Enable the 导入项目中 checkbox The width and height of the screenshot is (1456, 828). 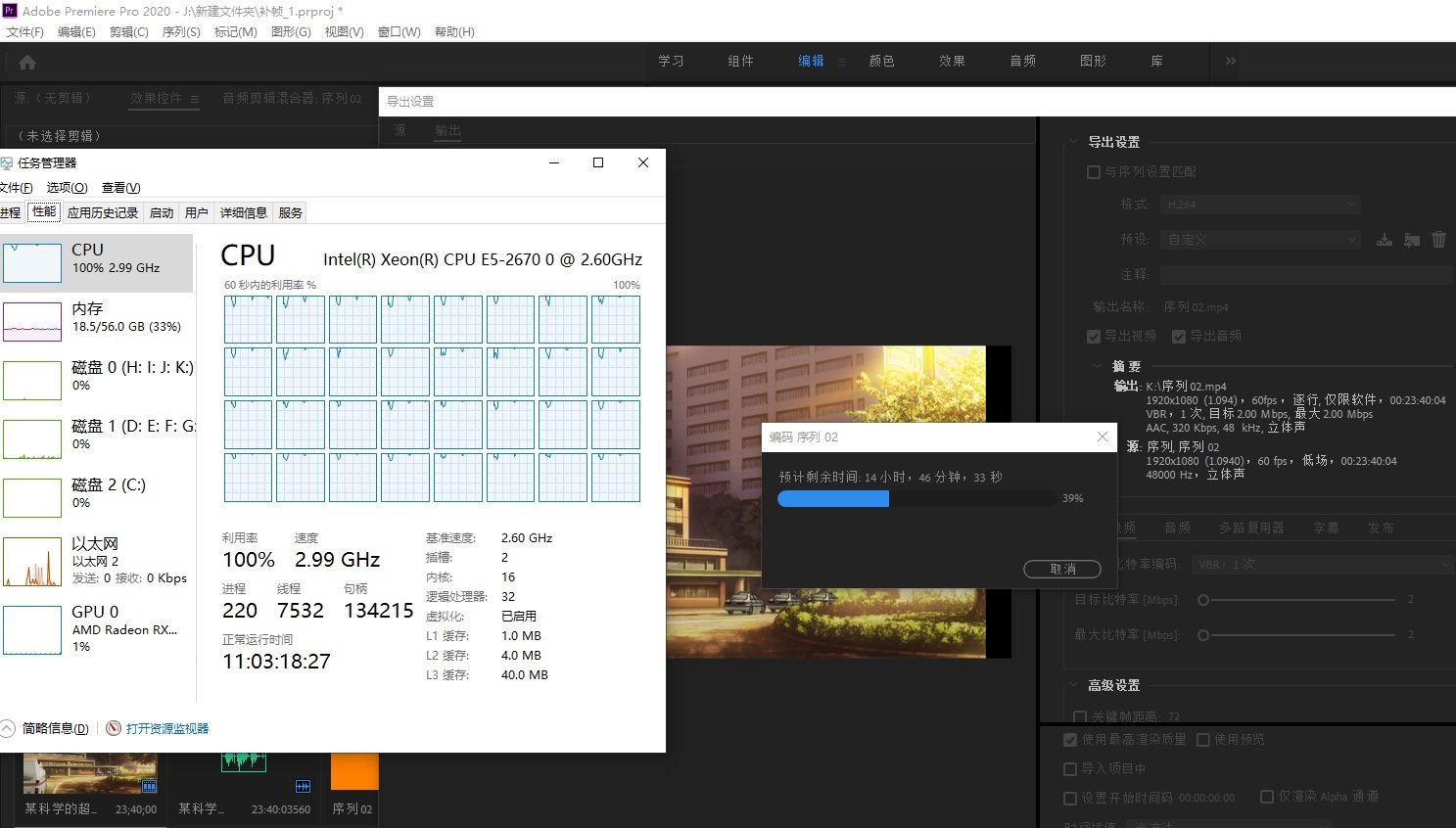(x=1070, y=769)
